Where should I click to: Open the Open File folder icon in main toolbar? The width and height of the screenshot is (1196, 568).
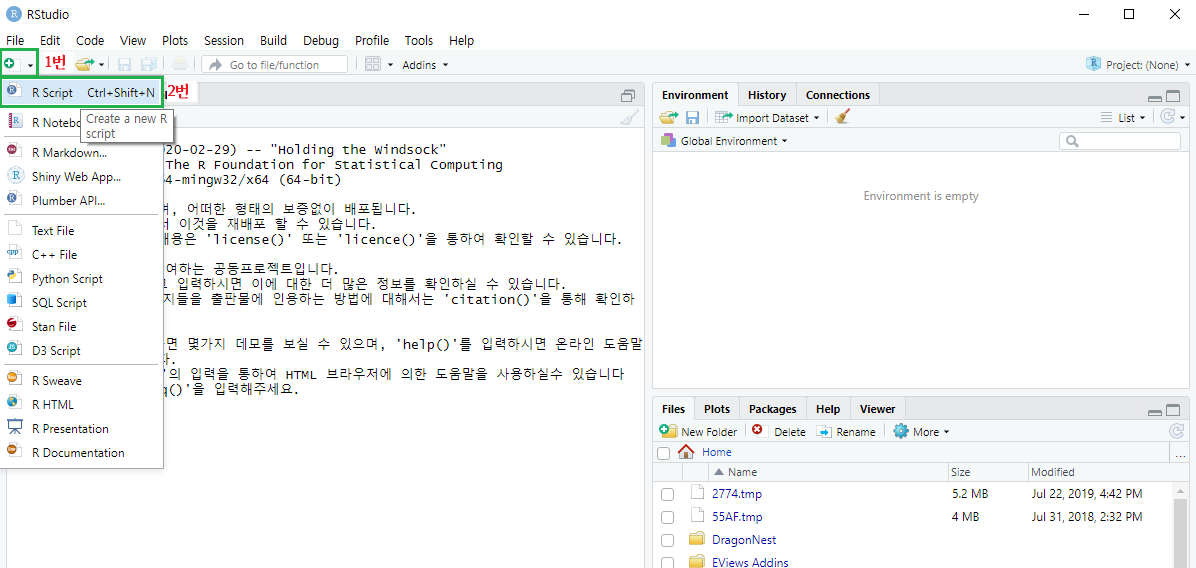pyautogui.click(x=85, y=64)
